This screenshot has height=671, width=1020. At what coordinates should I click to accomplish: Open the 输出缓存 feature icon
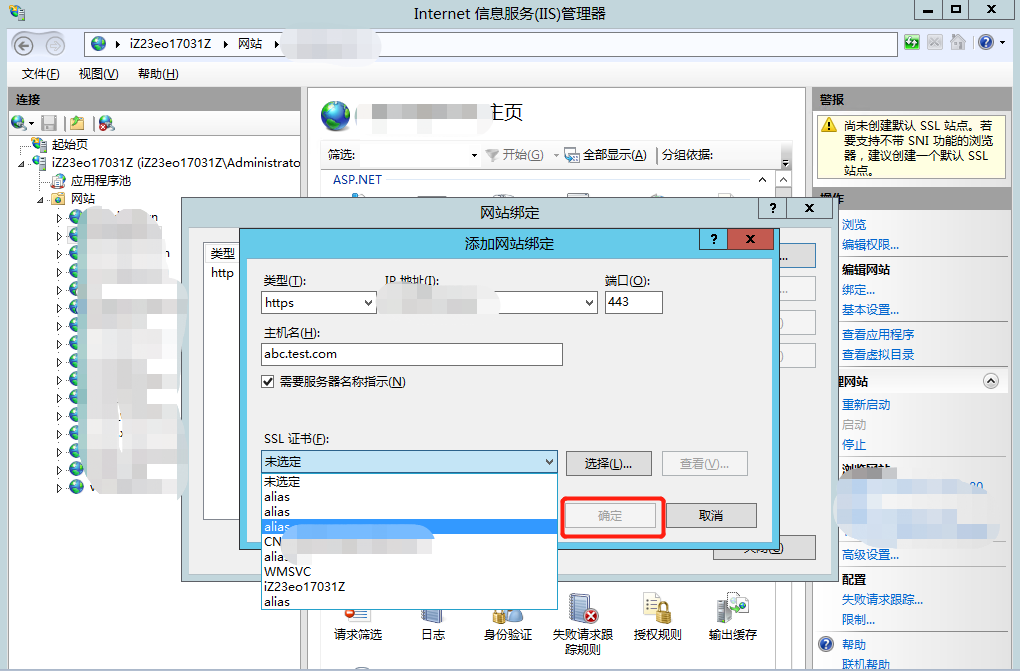click(732, 608)
